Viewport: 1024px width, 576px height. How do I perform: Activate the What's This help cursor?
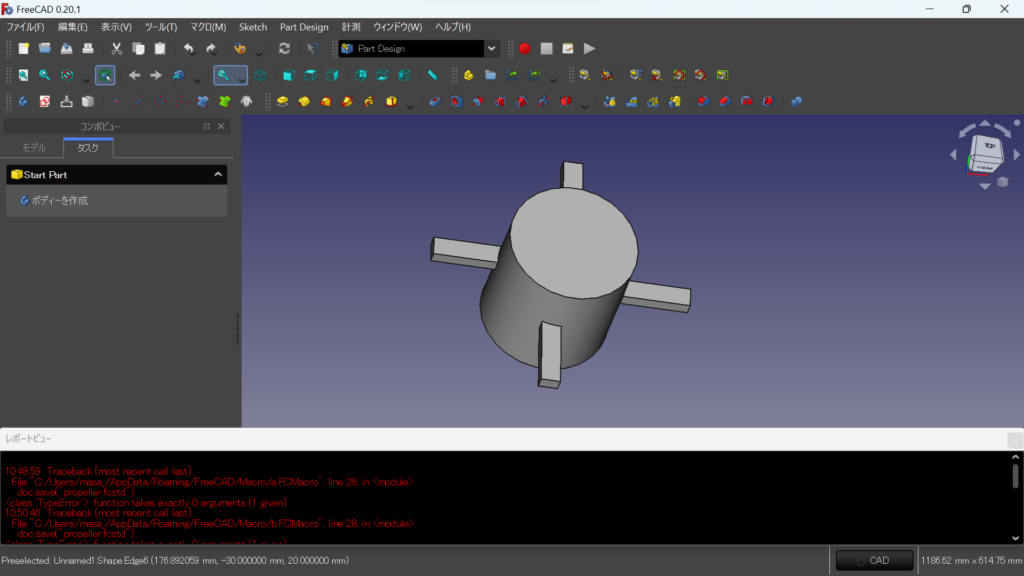[313, 48]
